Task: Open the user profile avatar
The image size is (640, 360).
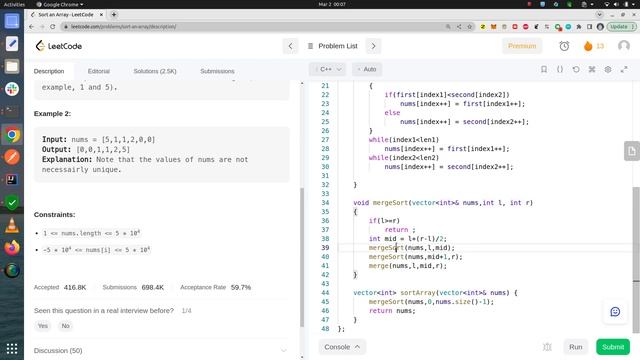Action: (x=624, y=46)
